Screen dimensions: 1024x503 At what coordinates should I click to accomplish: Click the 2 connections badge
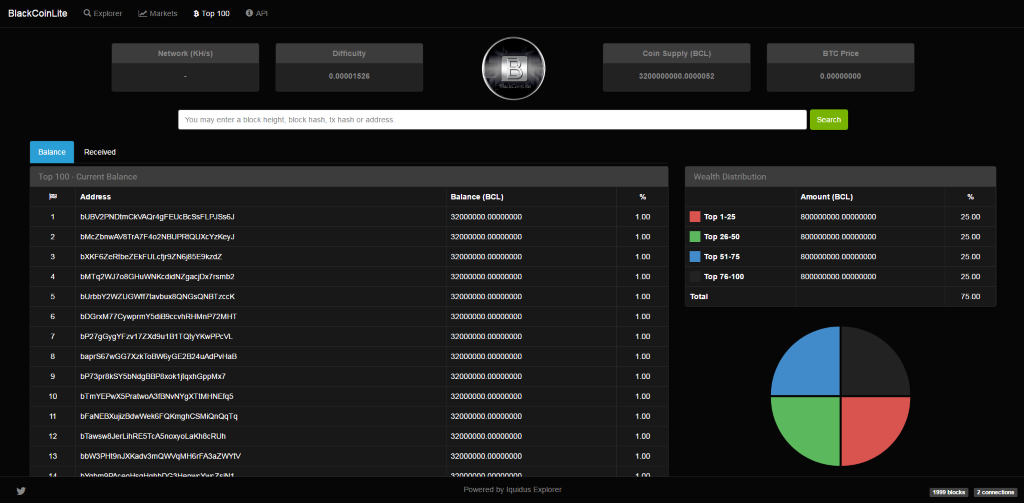[x=995, y=492]
